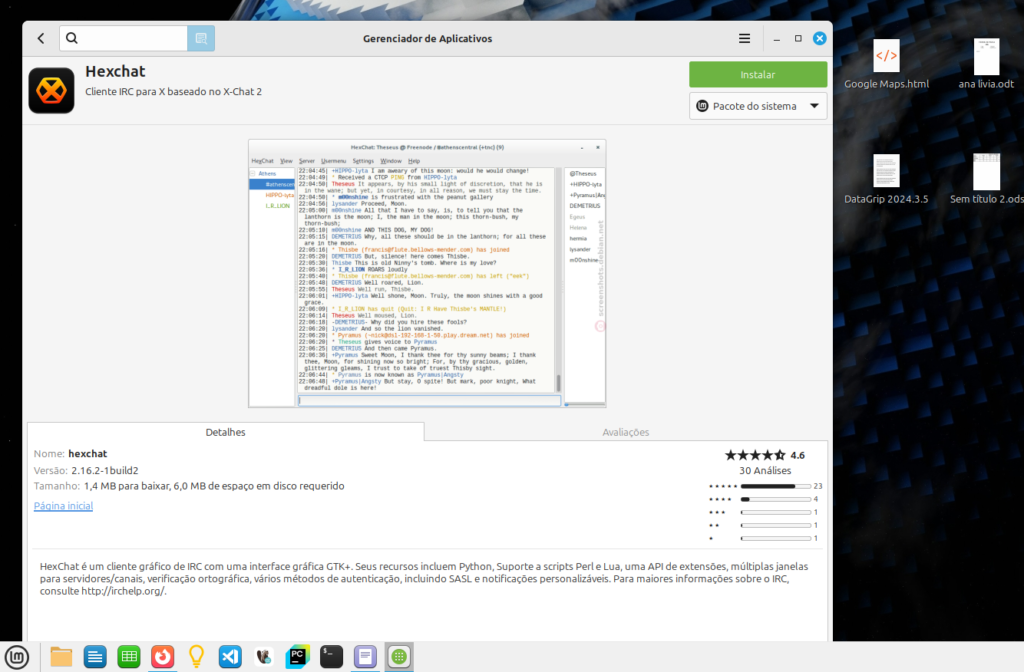Toggle the search-in-description button beside search box
The width and height of the screenshot is (1024, 672).
click(x=201, y=38)
